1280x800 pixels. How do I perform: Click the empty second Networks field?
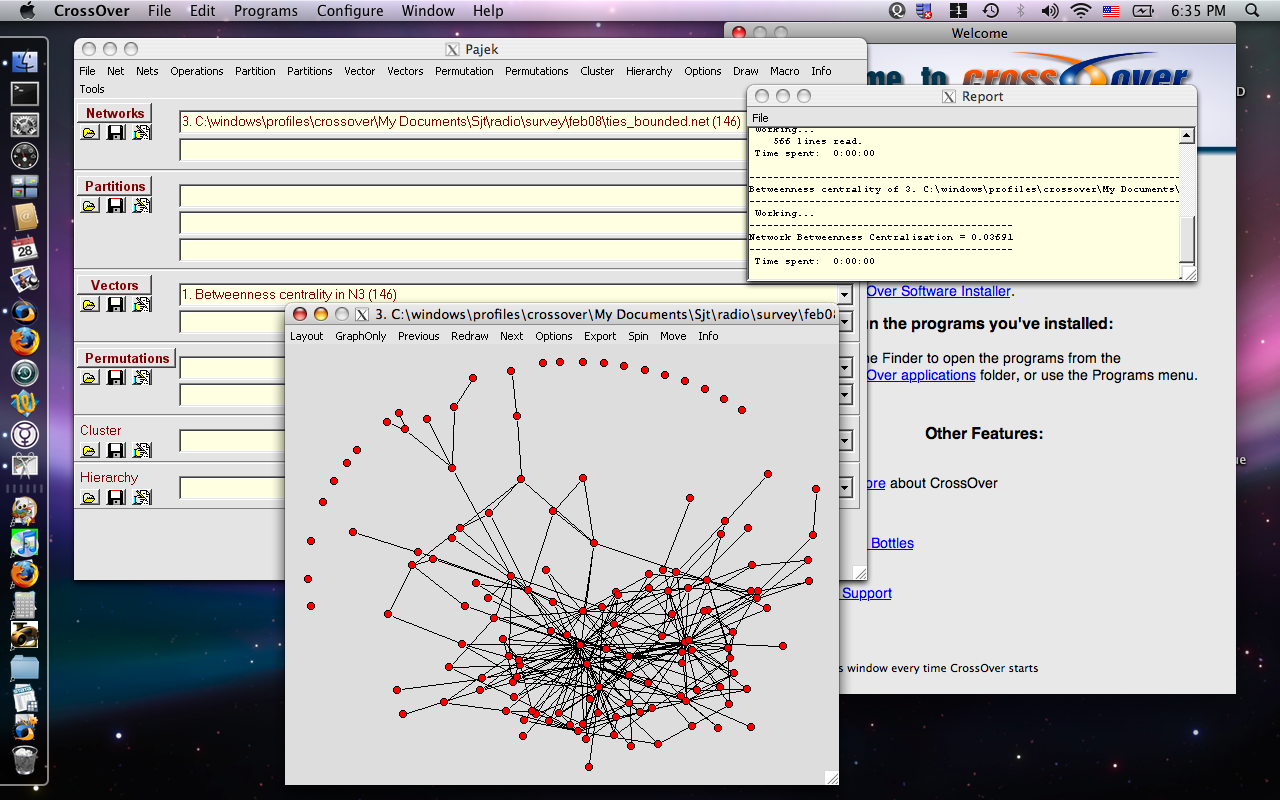[460, 150]
